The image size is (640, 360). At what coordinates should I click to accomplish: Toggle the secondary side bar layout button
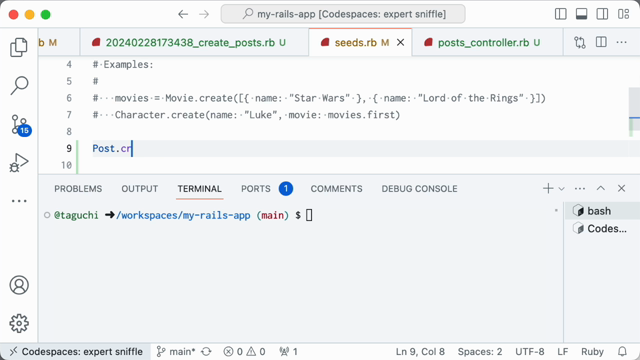point(602,14)
